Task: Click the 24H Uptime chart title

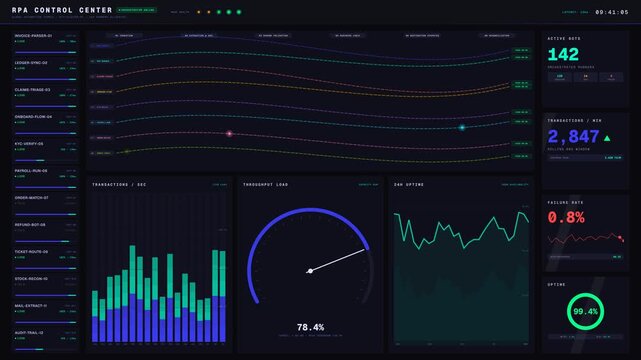Action: pyautogui.click(x=409, y=185)
